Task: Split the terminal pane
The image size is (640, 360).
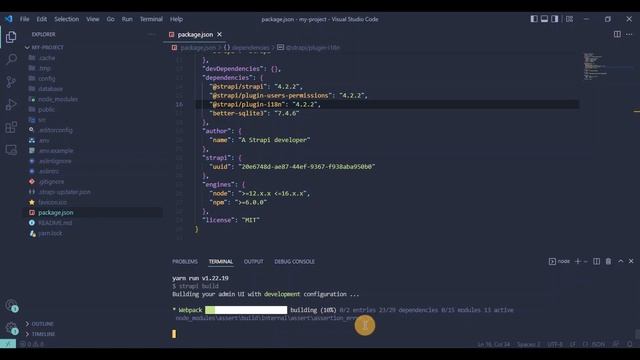Action: point(596,261)
